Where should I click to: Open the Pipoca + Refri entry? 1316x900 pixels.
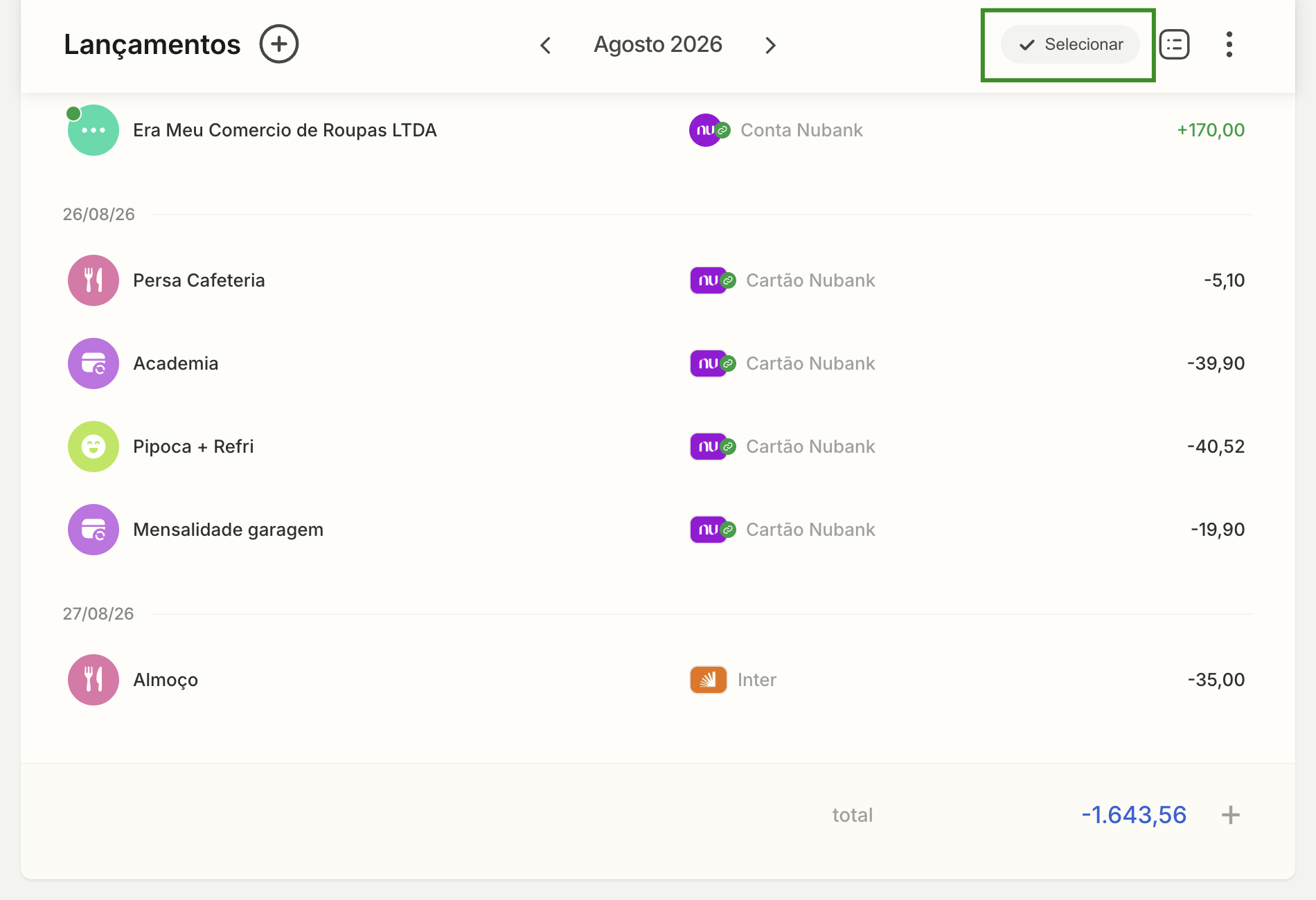point(193,447)
